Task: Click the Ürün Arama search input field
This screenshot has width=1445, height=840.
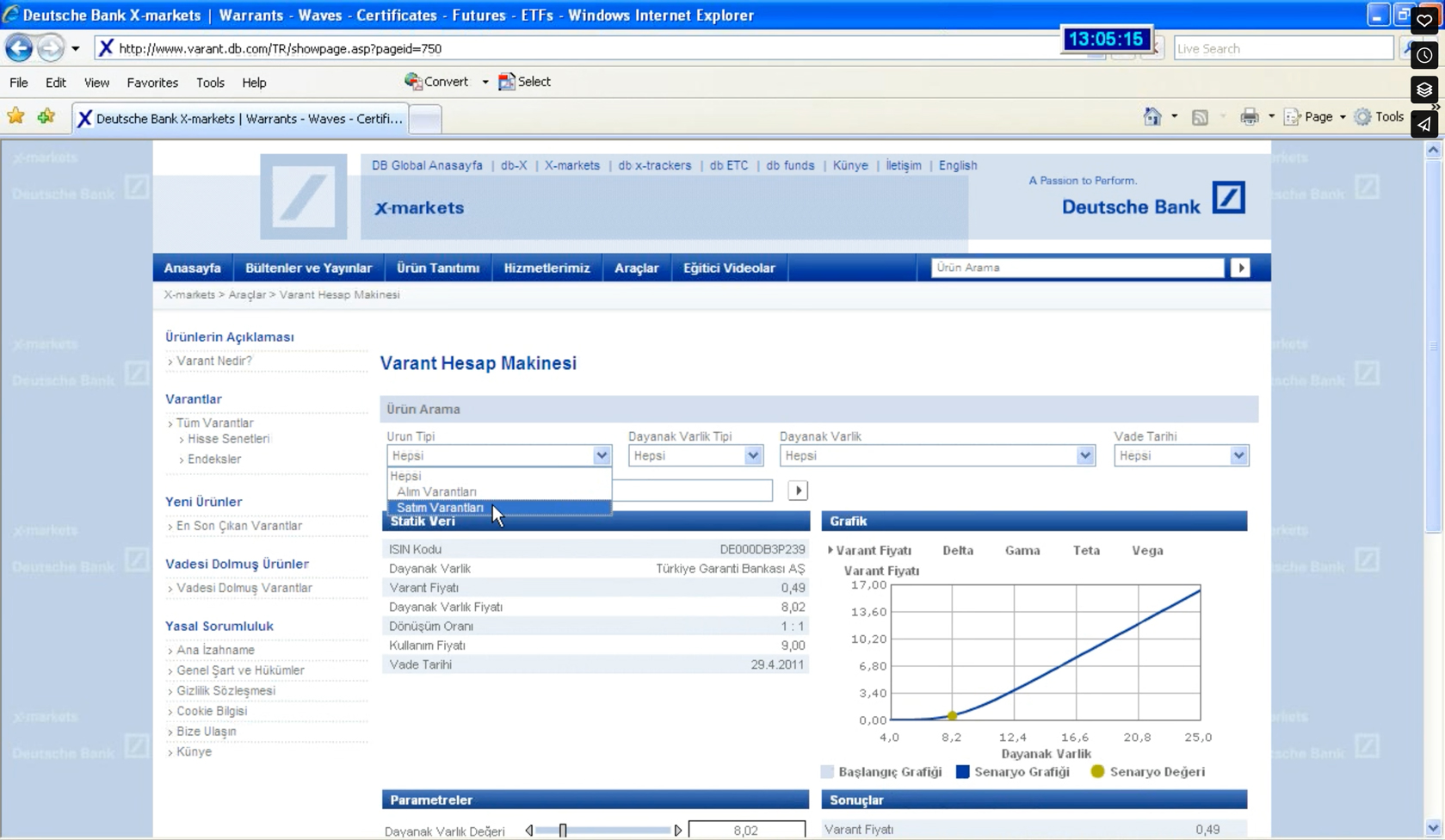Action: point(1077,268)
